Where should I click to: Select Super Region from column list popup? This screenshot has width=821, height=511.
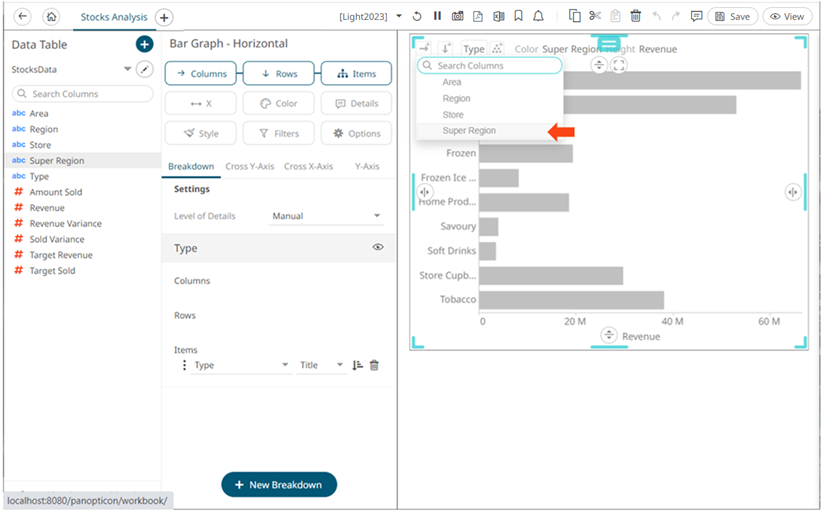(469, 131)
